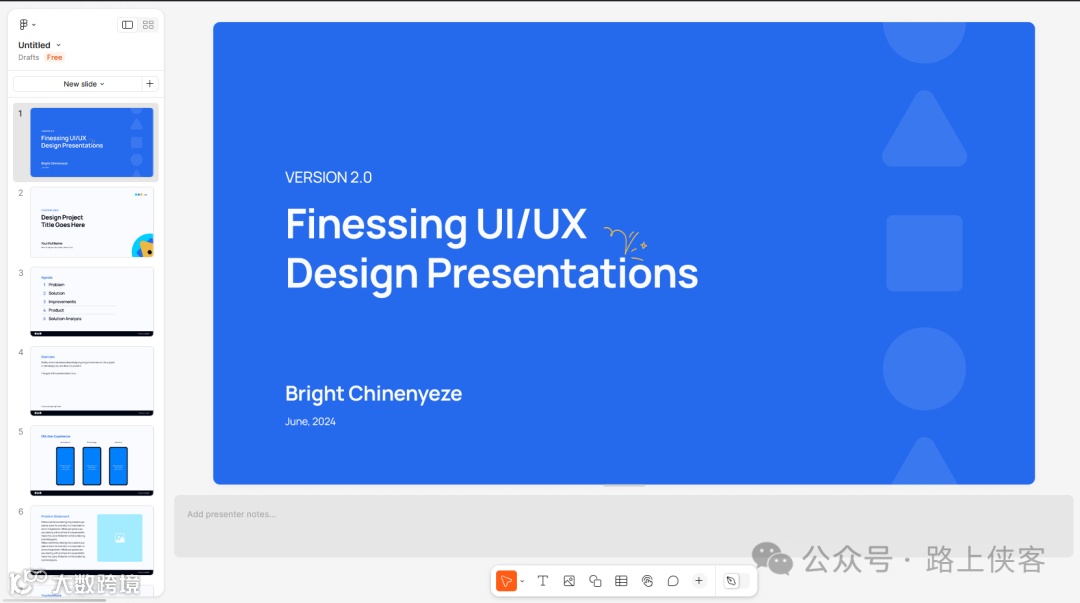Open the New slide template dropdown
The height and width of the screenshot is (603, 1080).
click(x=83, y=84)
